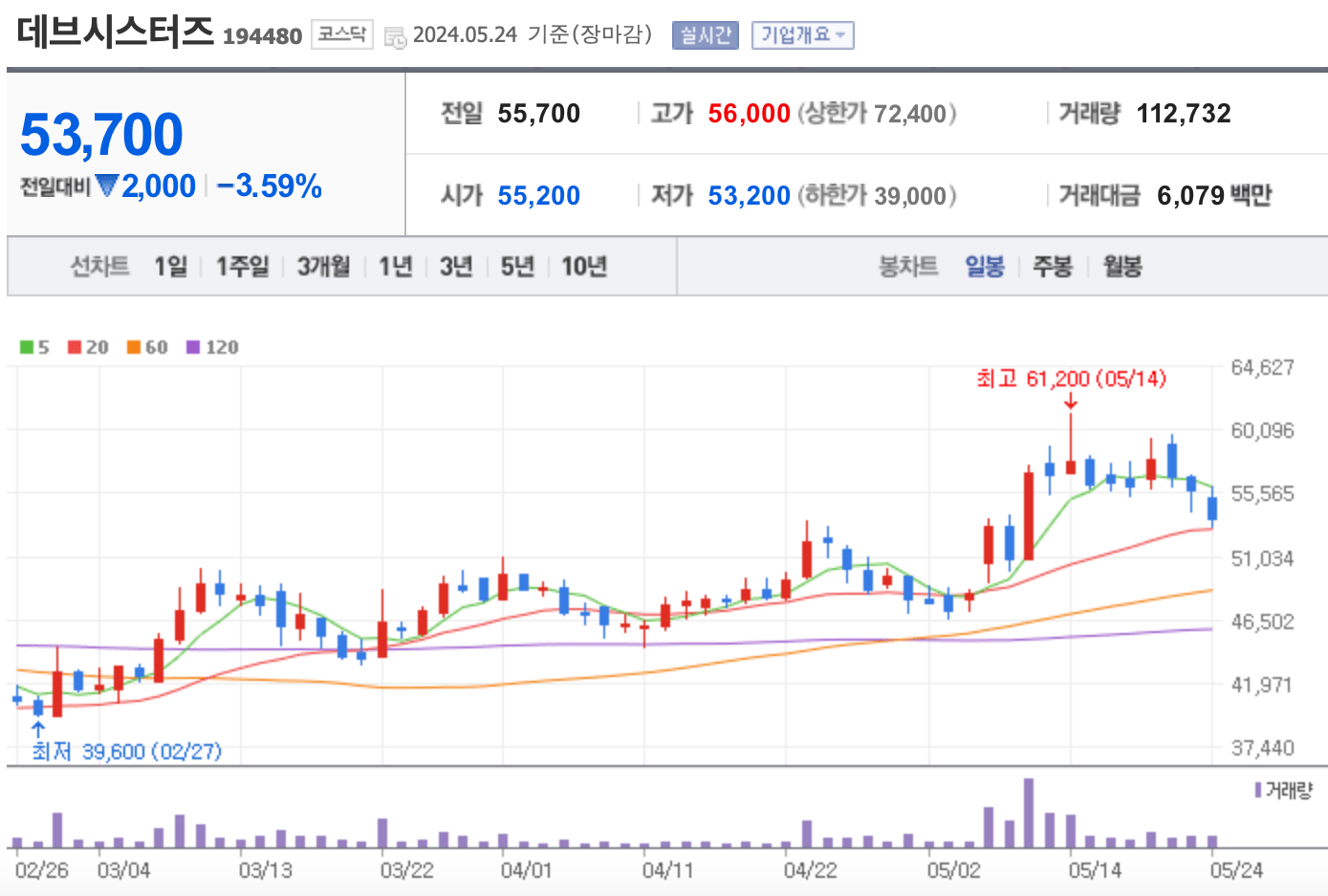This screenshot has height=896, width=1328.
Task: Click the 최고 61,200 (05/14) annotation
Action: pos(1072,379)
